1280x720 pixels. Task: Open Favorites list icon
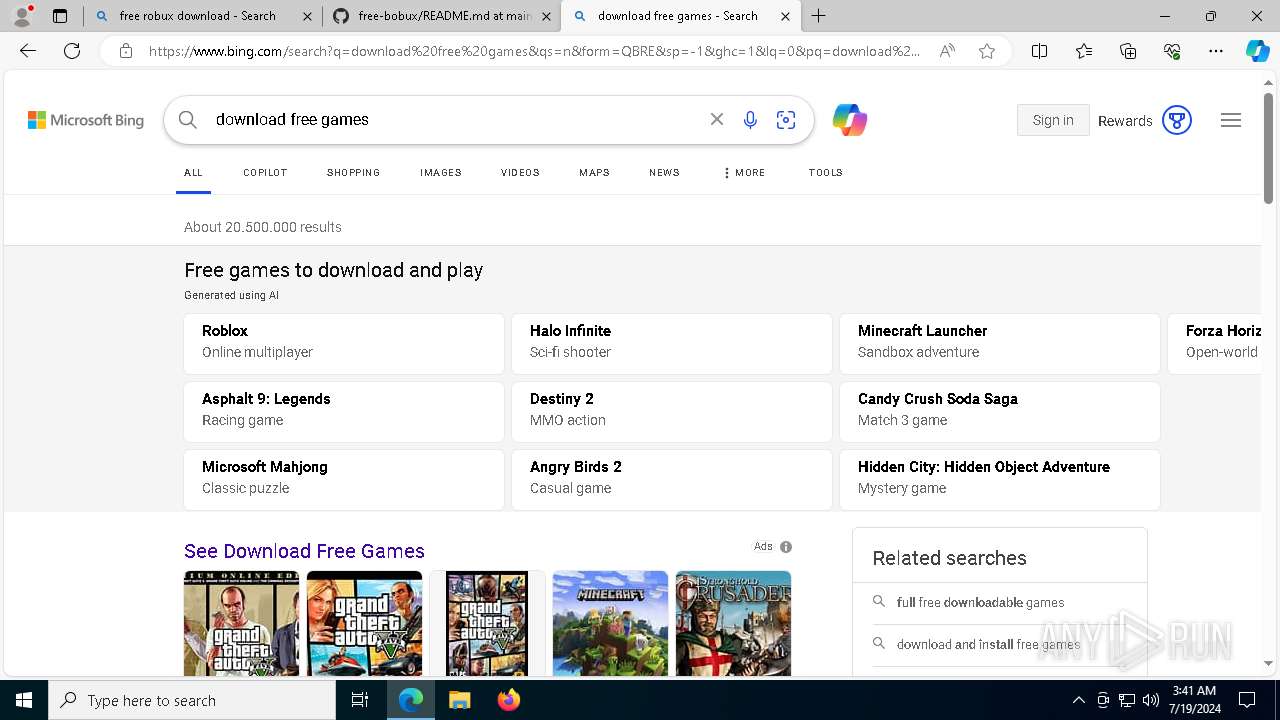(1084, 51)
